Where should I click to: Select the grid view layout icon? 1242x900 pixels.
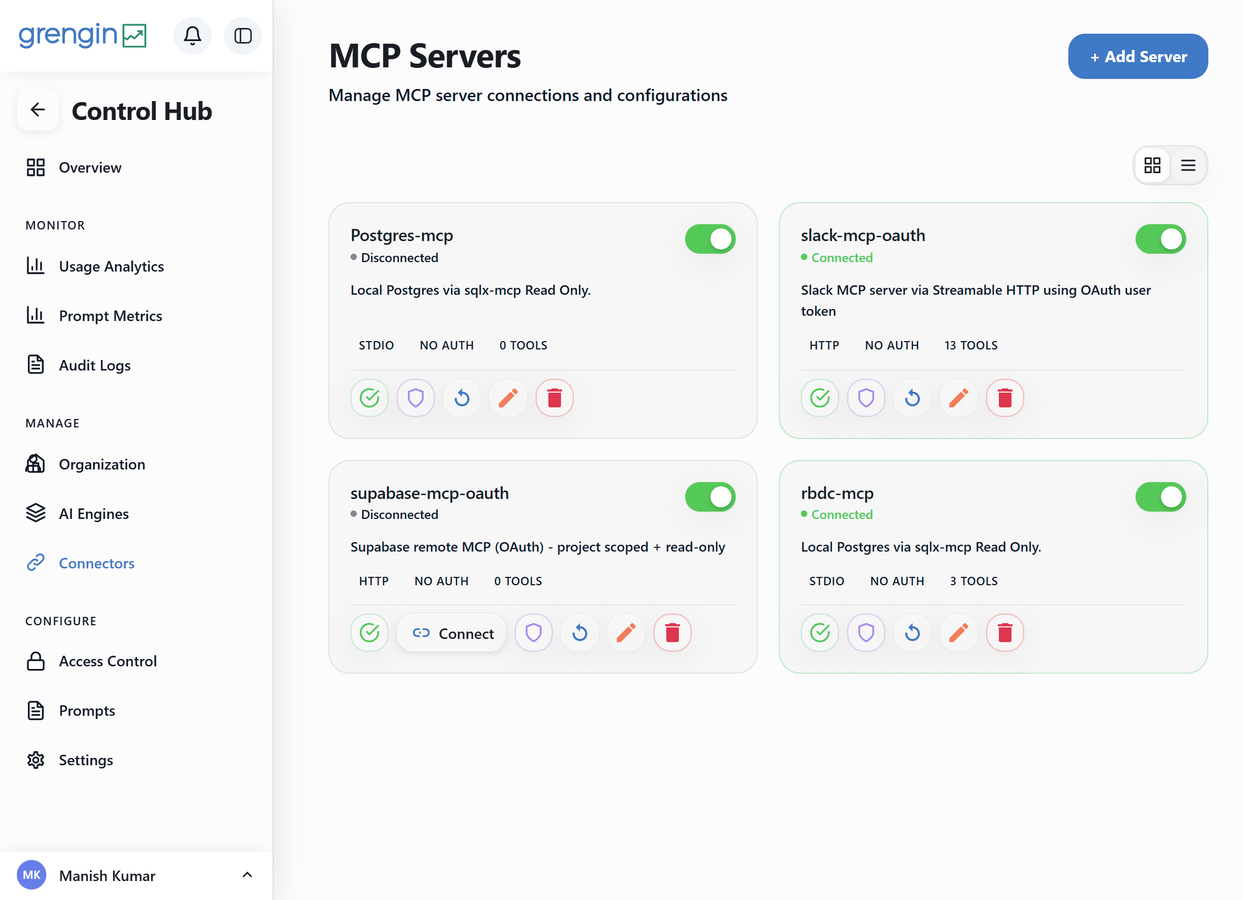(1152, 165)
